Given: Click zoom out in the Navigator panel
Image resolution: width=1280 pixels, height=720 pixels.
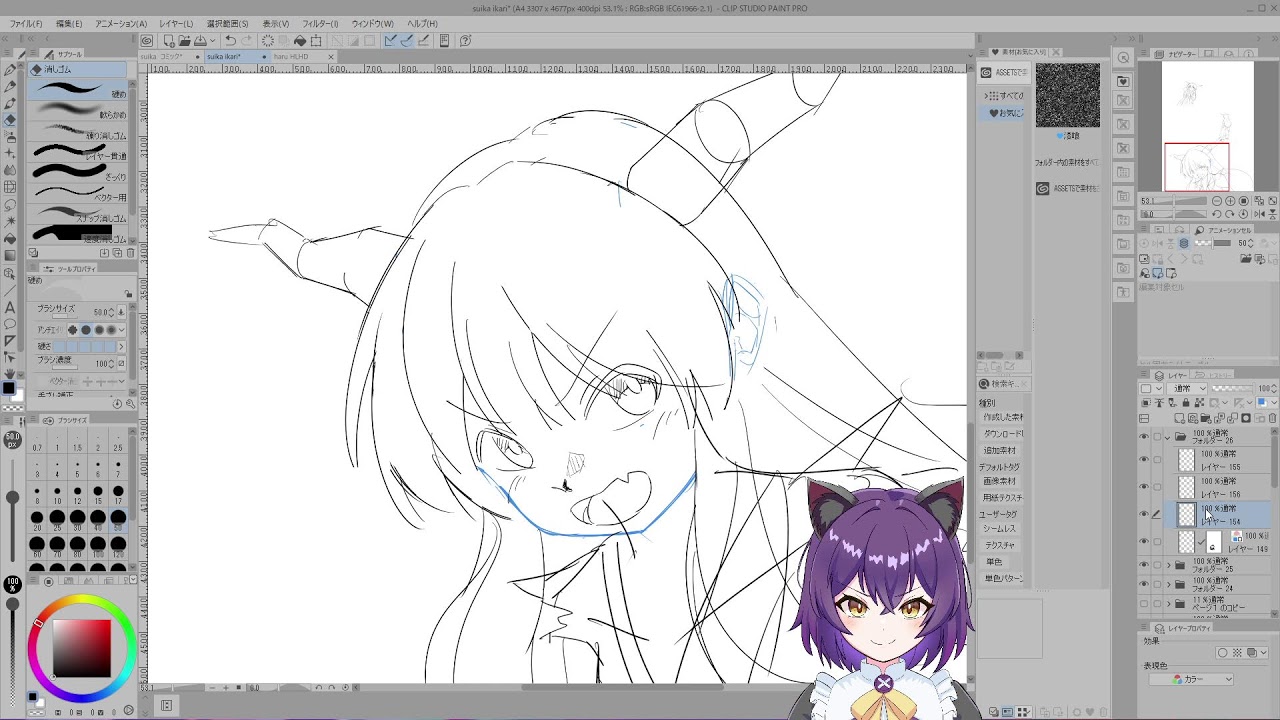Looking at the screenshot, I should click(1217, 201).
